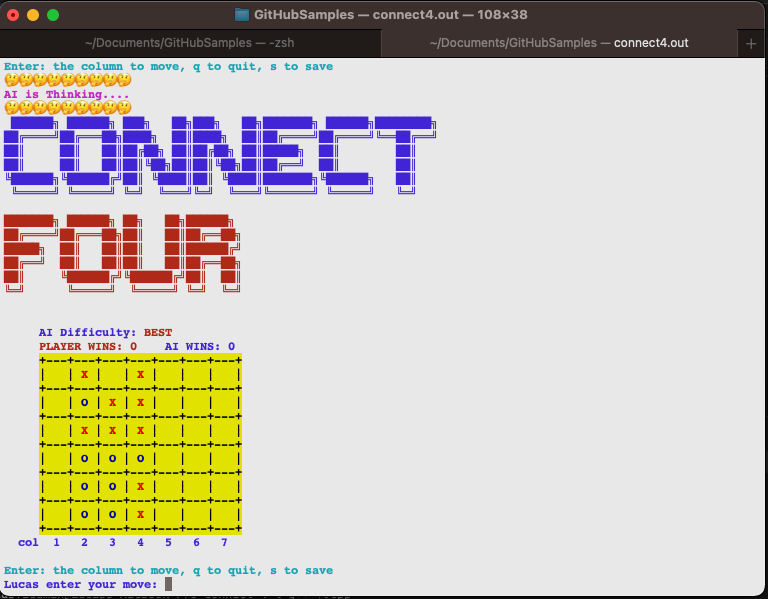
Task: Switch to the zsh terminal tab
Action: tap(190, 43)
